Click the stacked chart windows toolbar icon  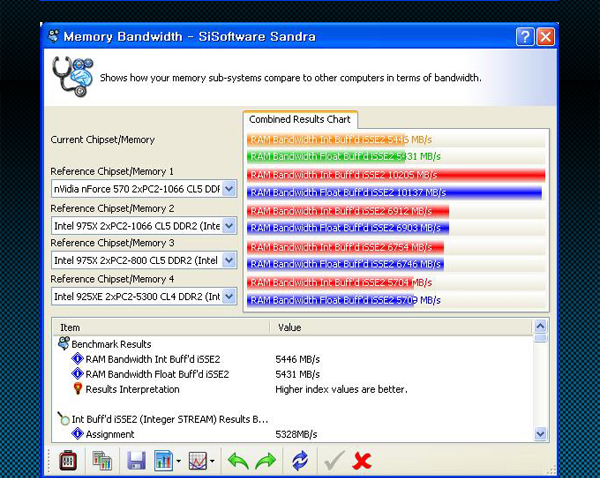pyautogui.click(x=102, y=460)
